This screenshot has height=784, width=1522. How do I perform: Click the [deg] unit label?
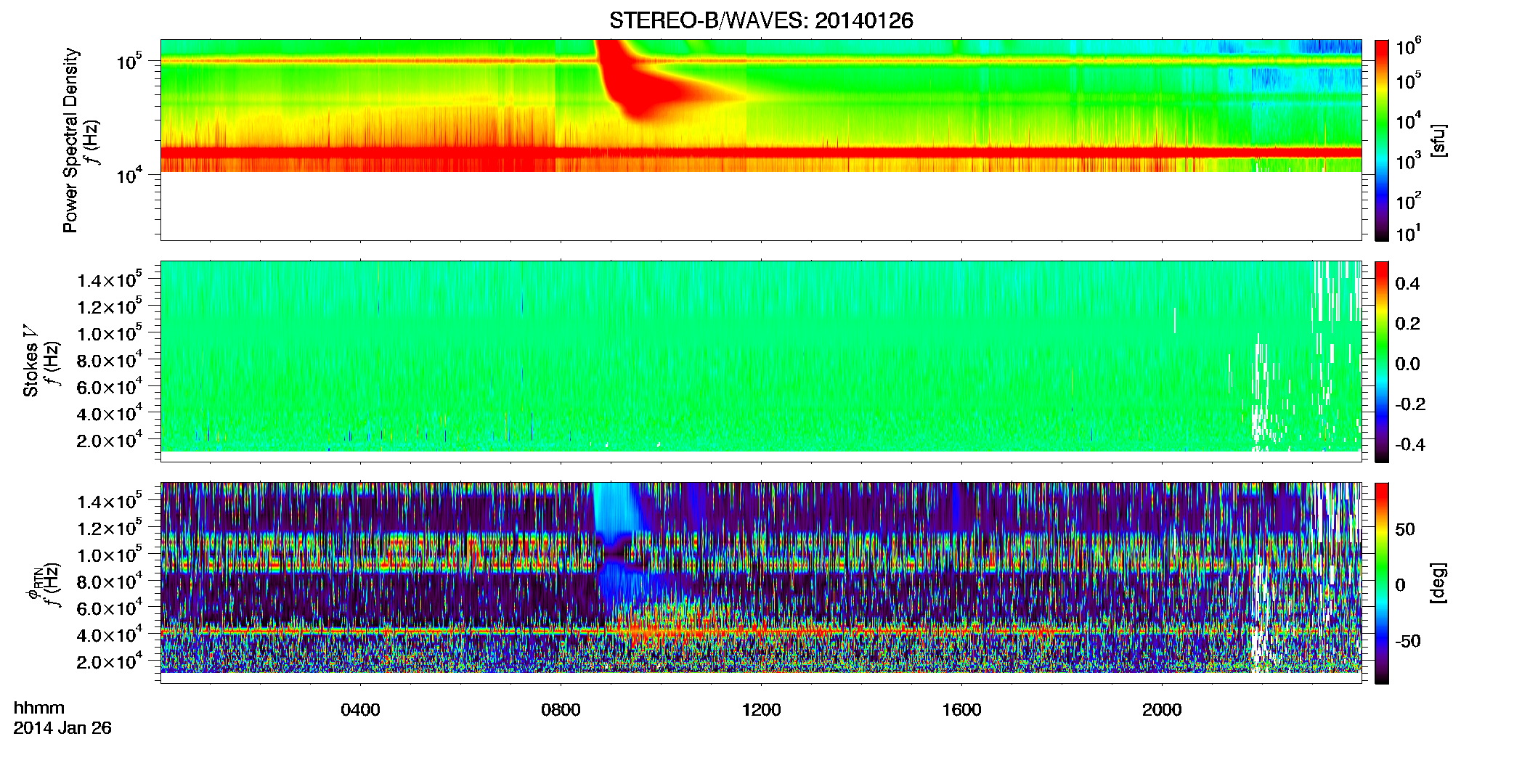[1438, 583]
